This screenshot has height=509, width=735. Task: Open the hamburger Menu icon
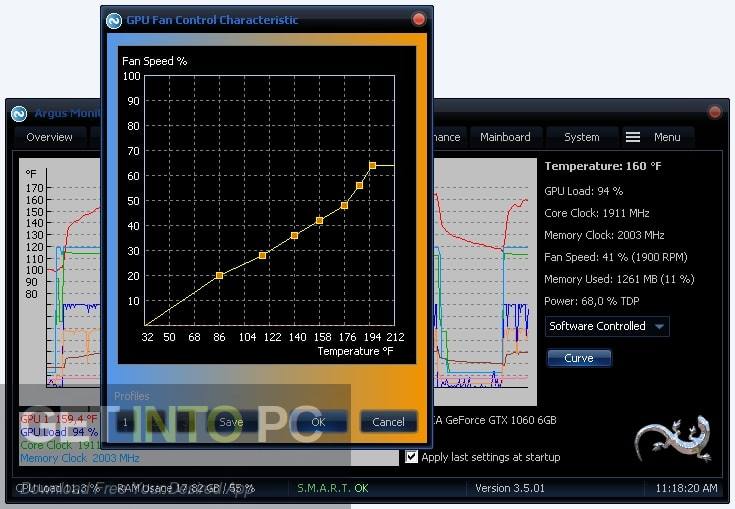click(633, 137)
